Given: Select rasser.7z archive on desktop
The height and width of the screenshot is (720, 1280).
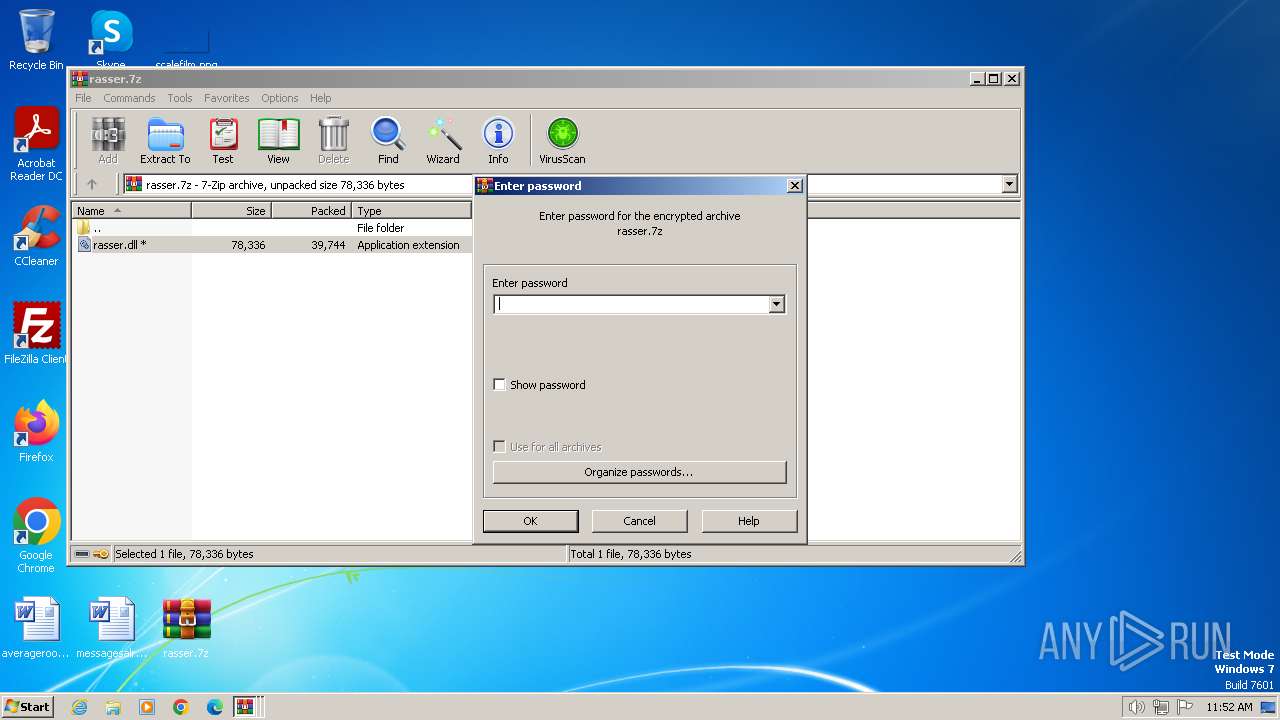Looking at the screenshot, I should coord(186,628).
